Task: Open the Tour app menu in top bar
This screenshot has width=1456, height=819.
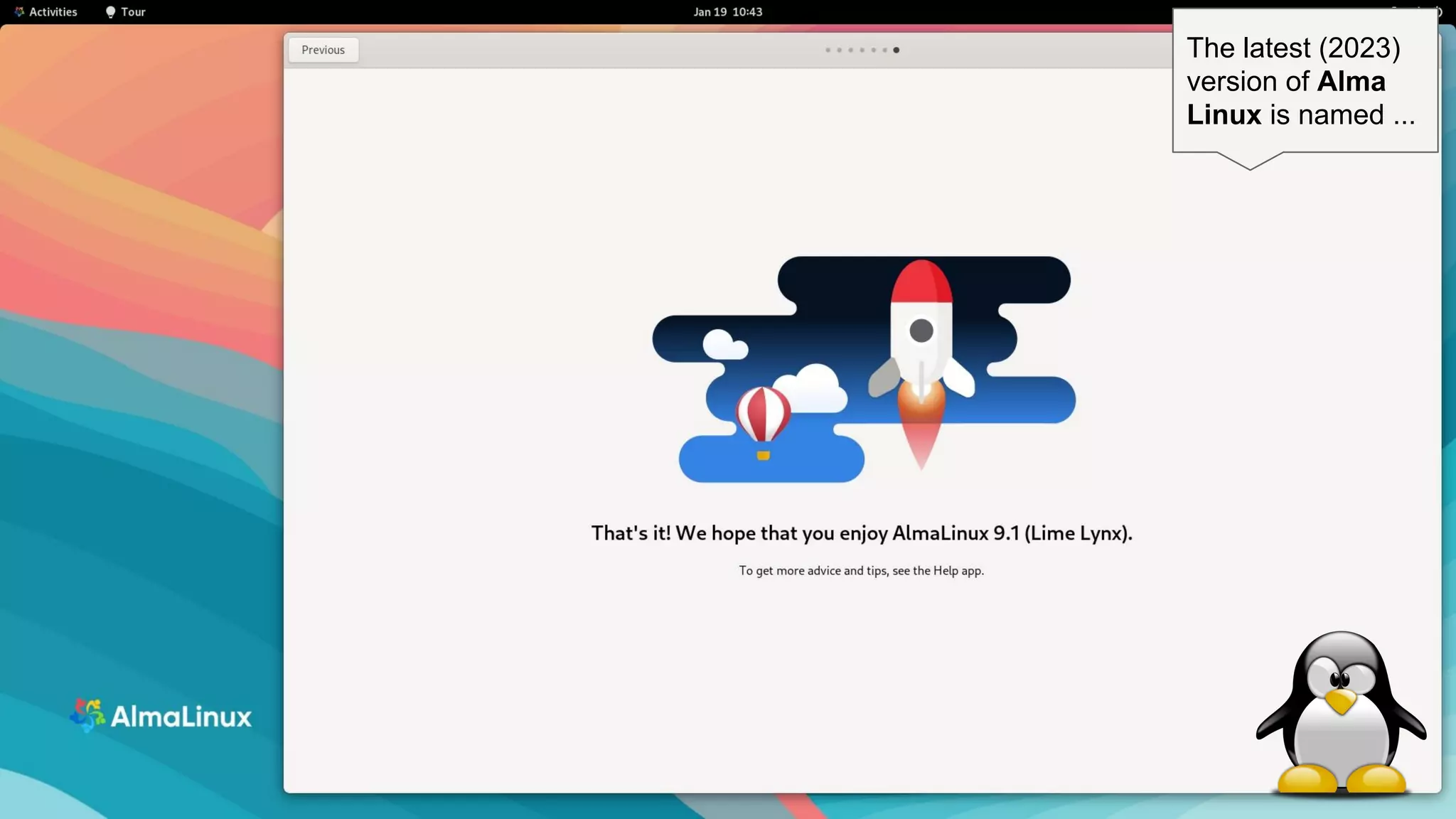Action: tap(126, 12)
